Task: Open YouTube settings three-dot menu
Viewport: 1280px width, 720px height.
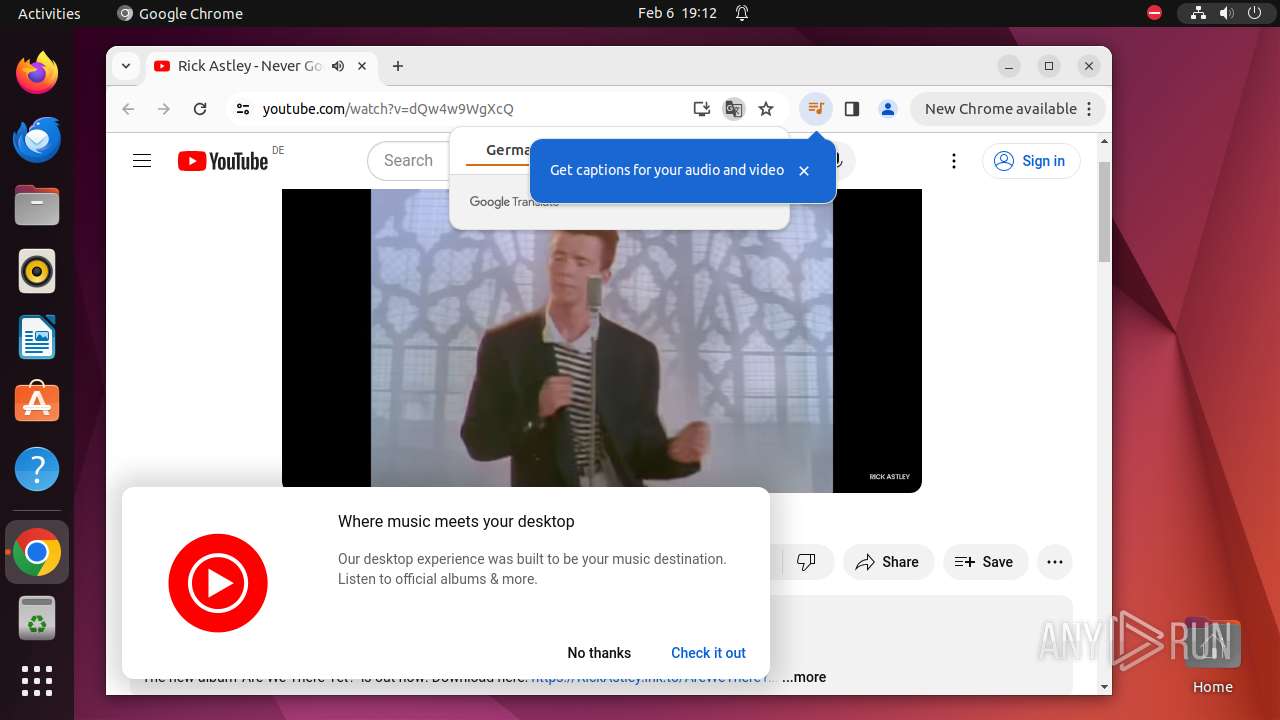Action: 954,161
